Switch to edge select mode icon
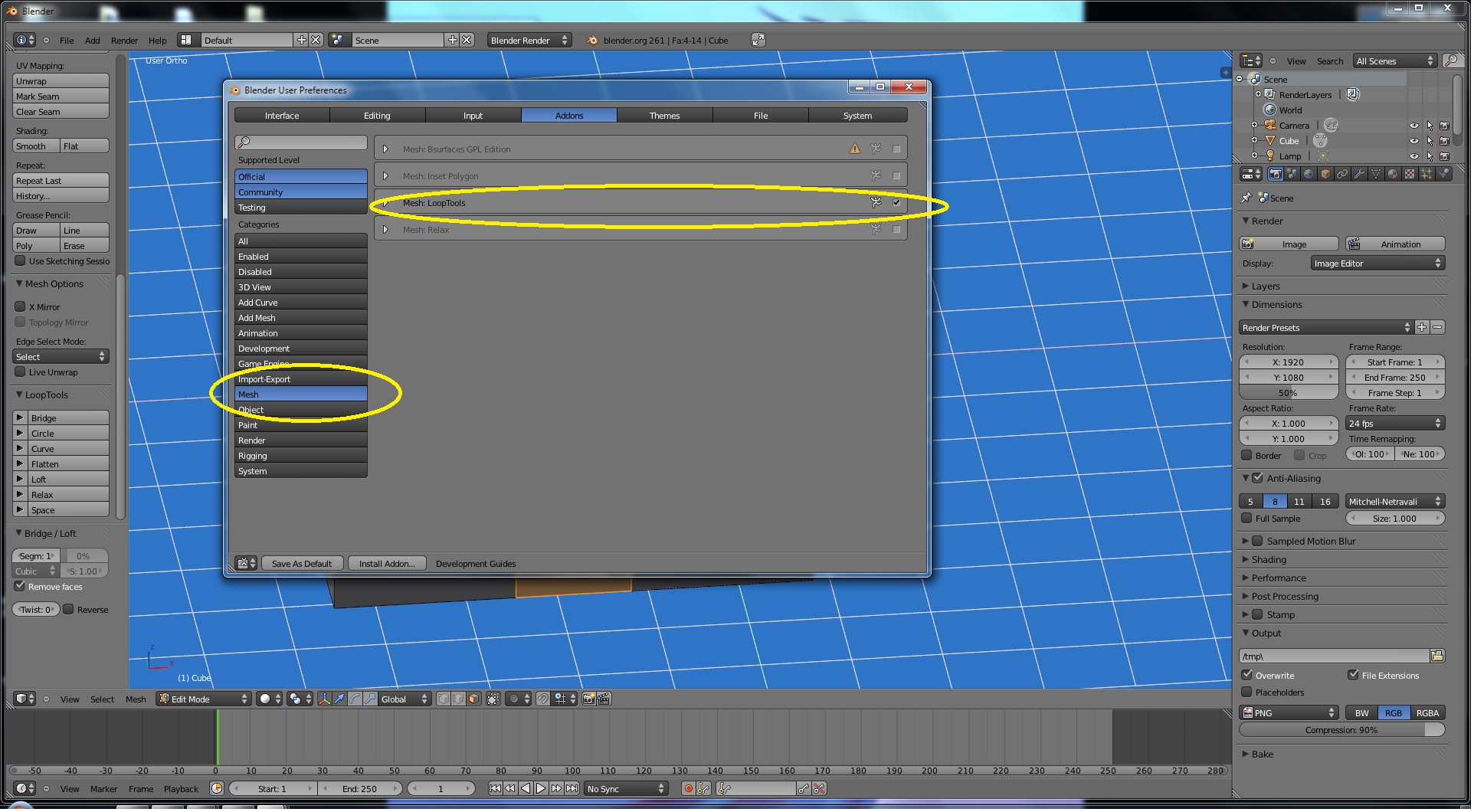This screenshot has height=812, width=1474. [x=459, y=700]
